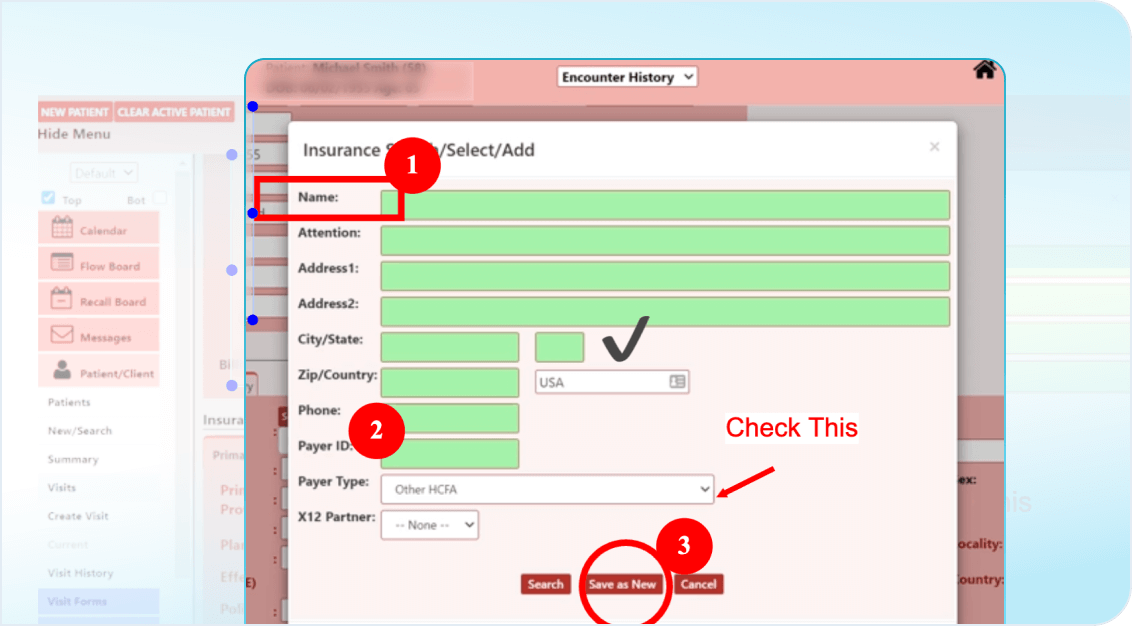Focus the Address1 input field
Viewport: 1132px width, 626px height.
[665, 276]
